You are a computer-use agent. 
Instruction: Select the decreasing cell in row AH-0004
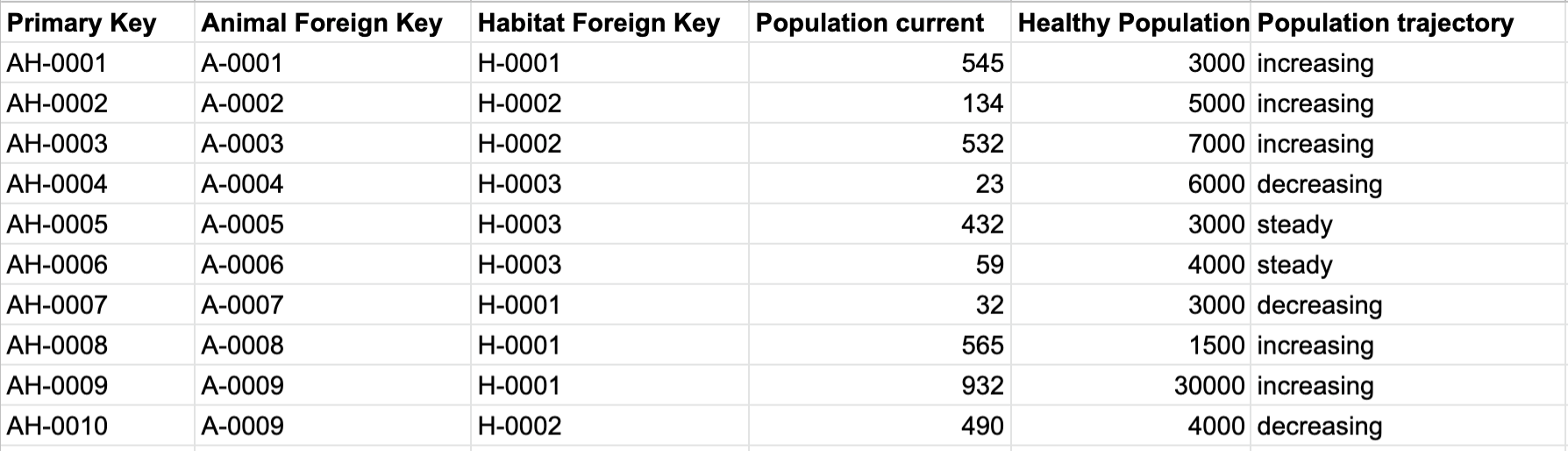click(x=1408, y=184)
